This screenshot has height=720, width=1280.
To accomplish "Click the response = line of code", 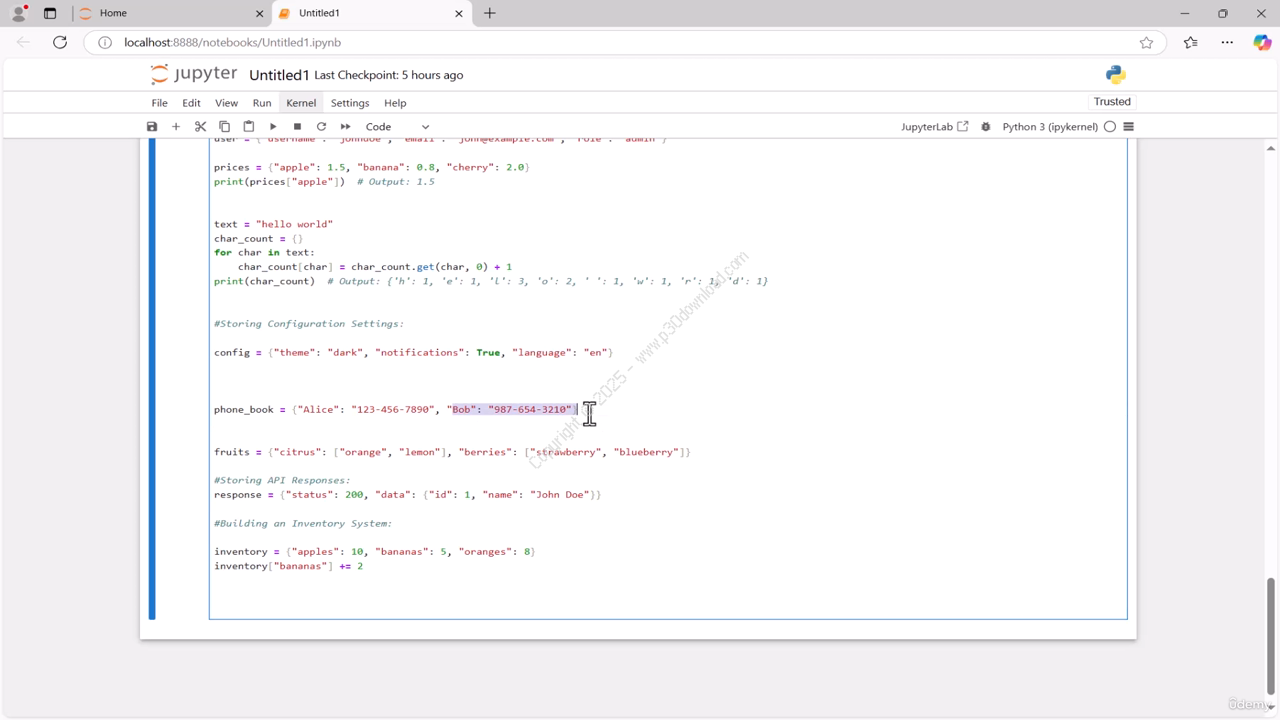I will pyautogui.click(x=407, y=494).
